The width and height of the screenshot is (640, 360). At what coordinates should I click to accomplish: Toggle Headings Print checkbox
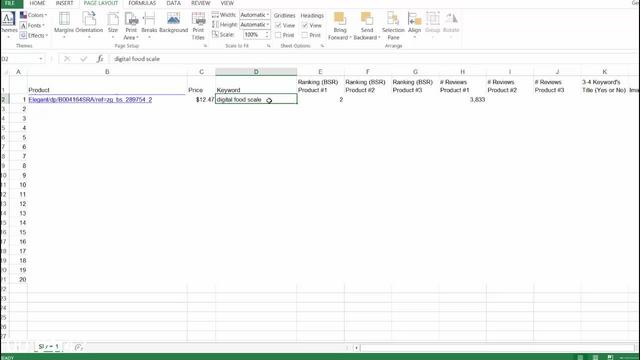click(304, 35)
